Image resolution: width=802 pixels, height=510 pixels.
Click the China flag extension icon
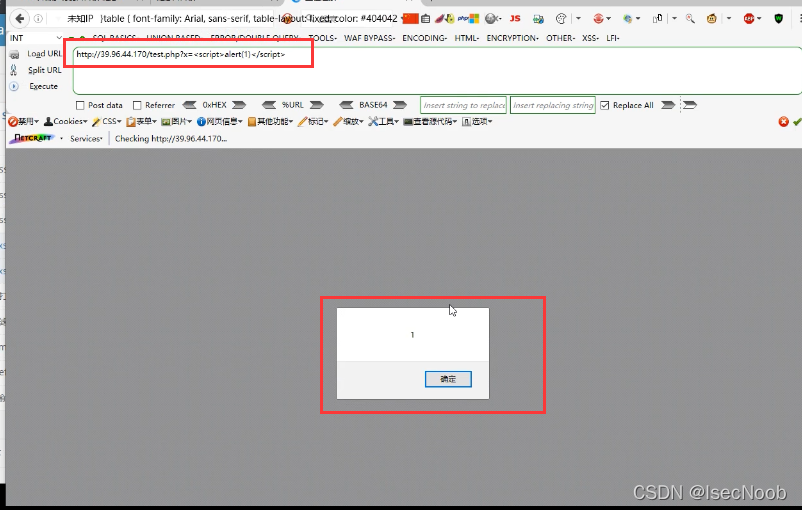[410, 19]
